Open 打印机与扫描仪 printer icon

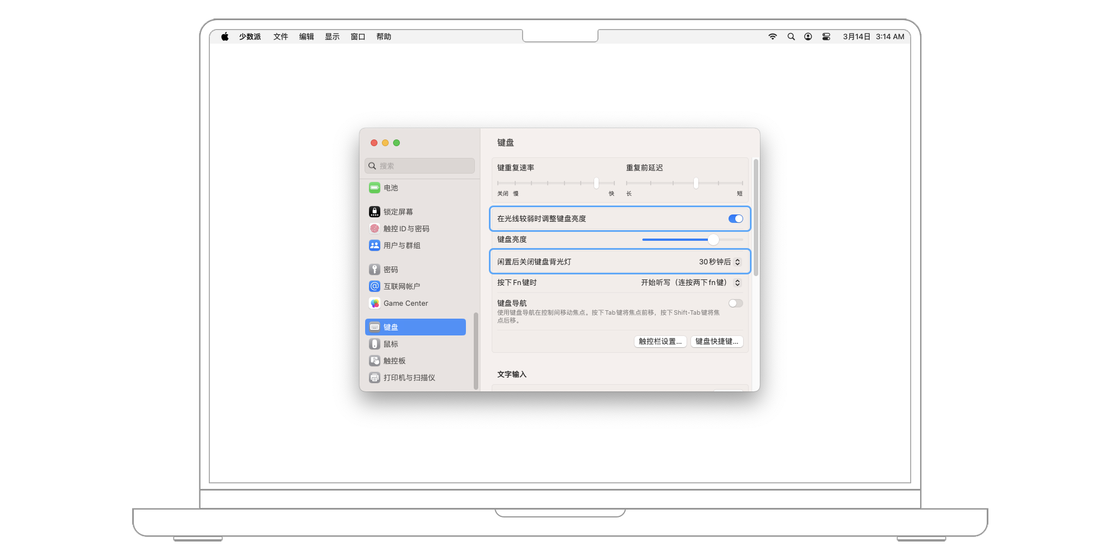[374, 377]
